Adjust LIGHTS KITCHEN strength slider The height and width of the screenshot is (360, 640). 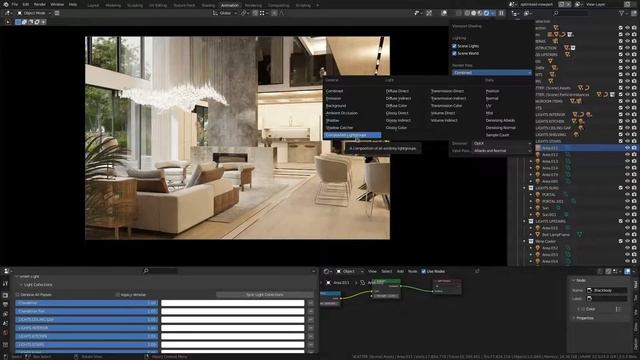[87, 336]
